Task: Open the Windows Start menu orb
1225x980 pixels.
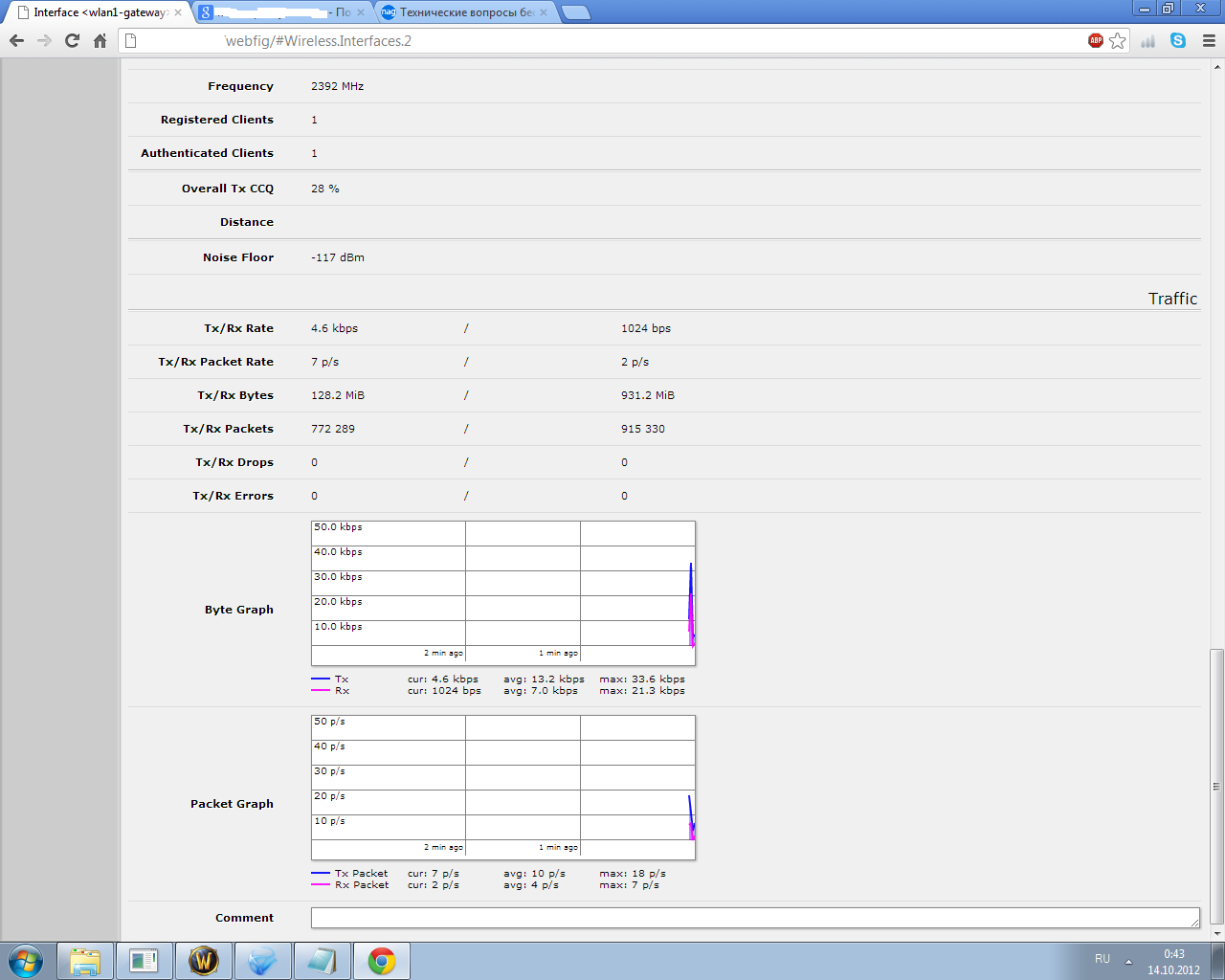Action: point(26,960)
